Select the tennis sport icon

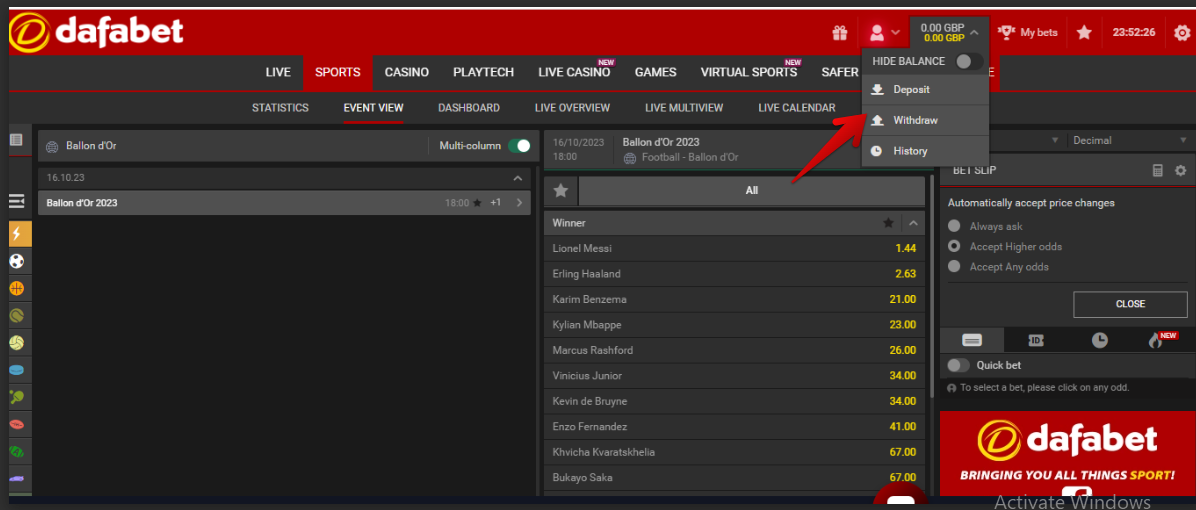(x=17, y=315)
